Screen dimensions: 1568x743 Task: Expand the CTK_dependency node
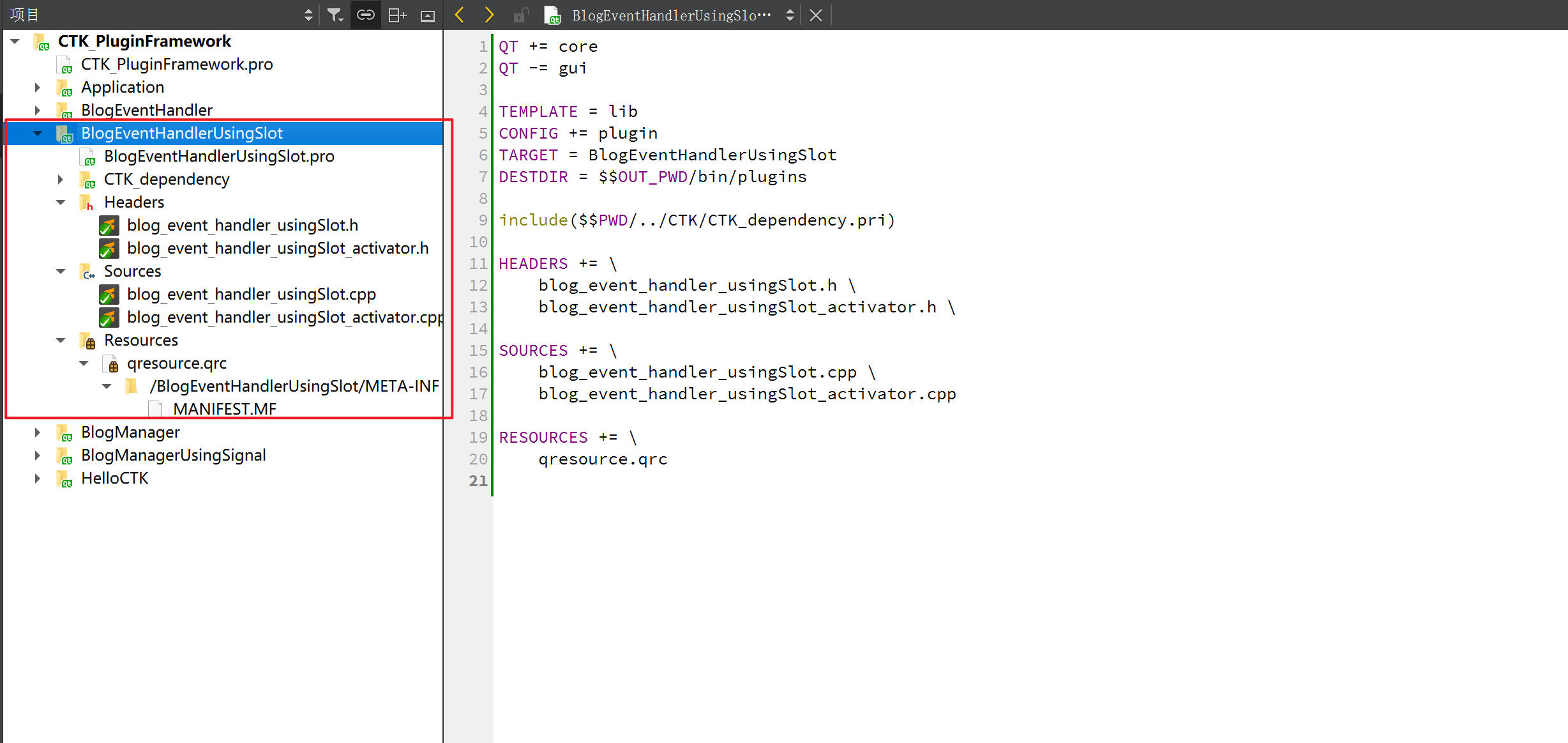point(61,180)
